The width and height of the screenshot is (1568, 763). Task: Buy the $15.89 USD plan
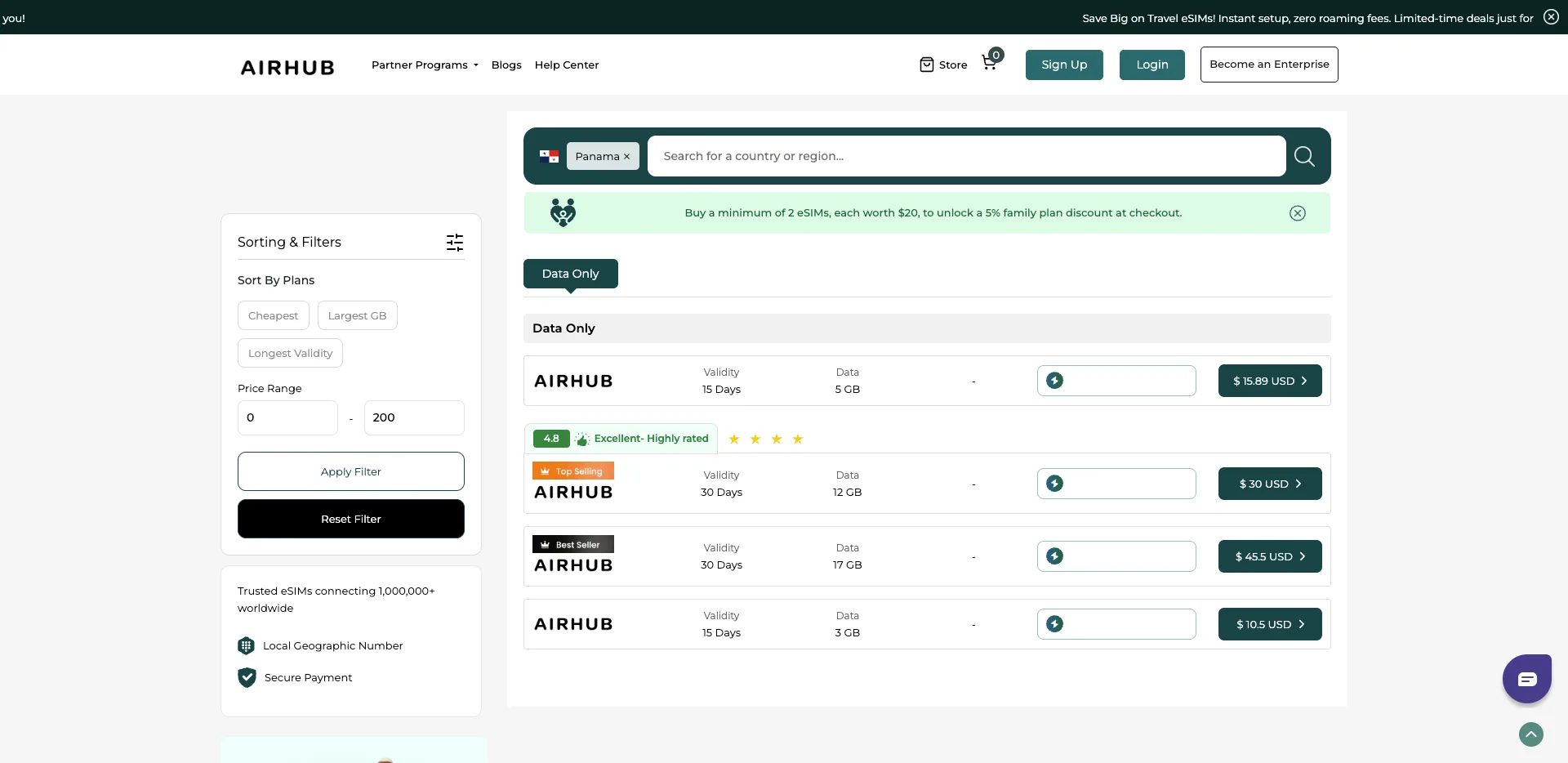point(1270,381)
